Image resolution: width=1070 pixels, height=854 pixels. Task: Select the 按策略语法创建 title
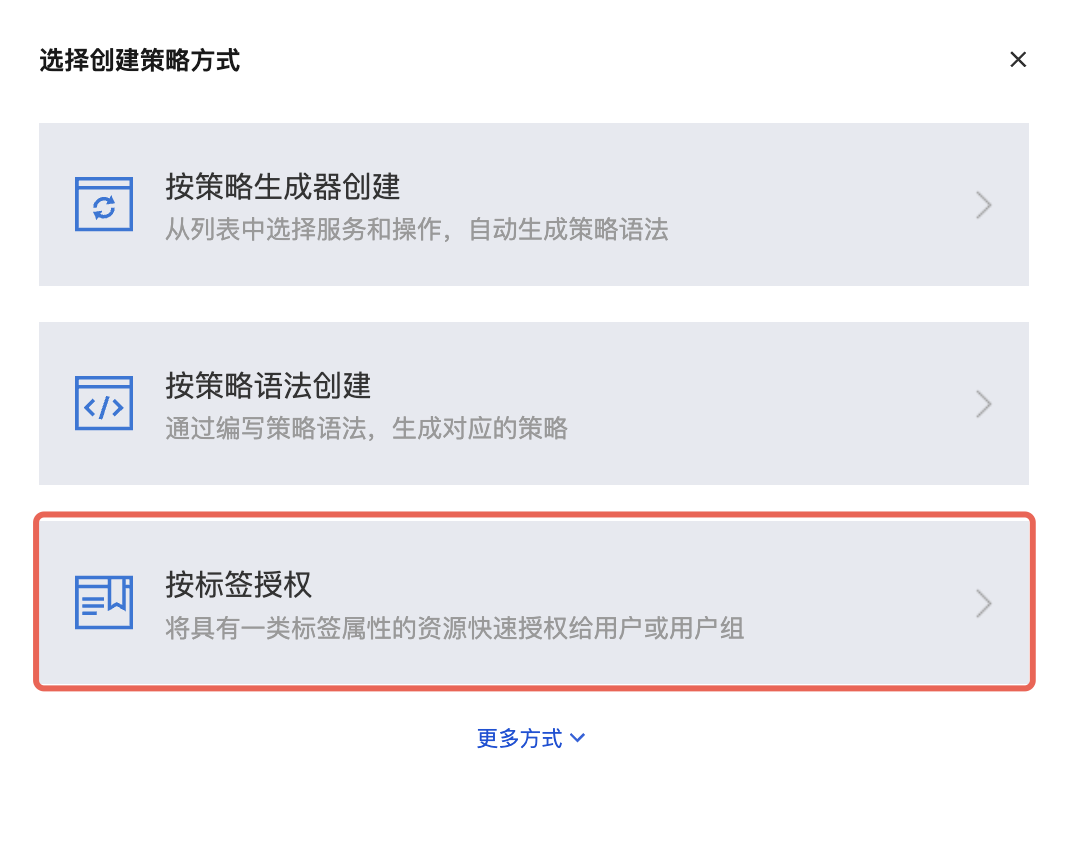point(268,386)
